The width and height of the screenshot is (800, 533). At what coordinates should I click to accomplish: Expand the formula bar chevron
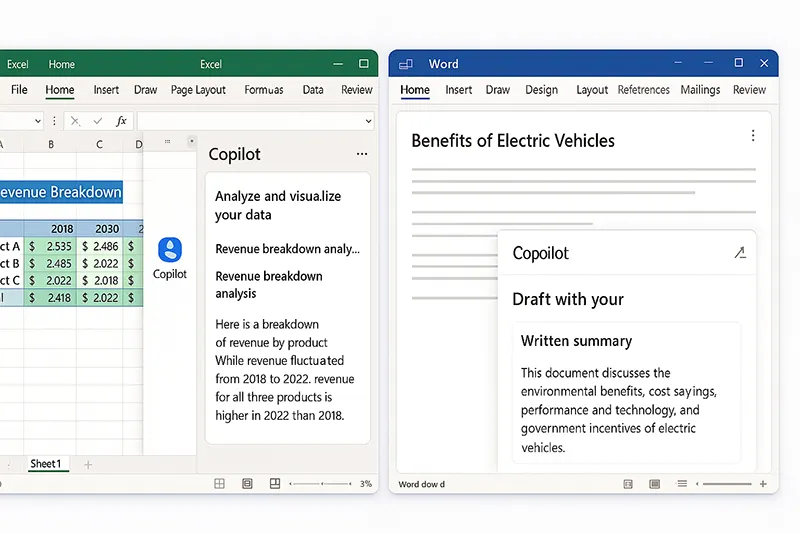point(368,121)
